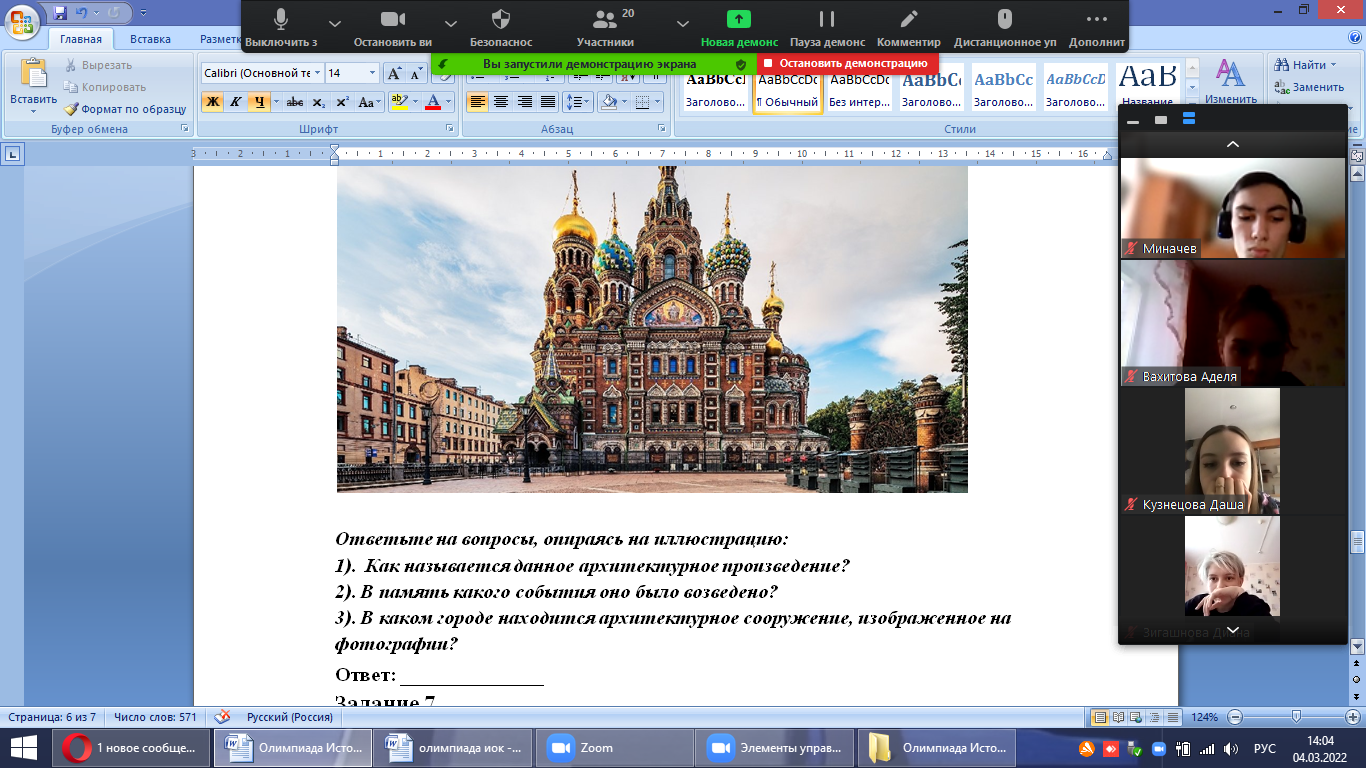Start a new share (Новая демонстрация)
1366x768 pixels.
(x=739, y=27)
